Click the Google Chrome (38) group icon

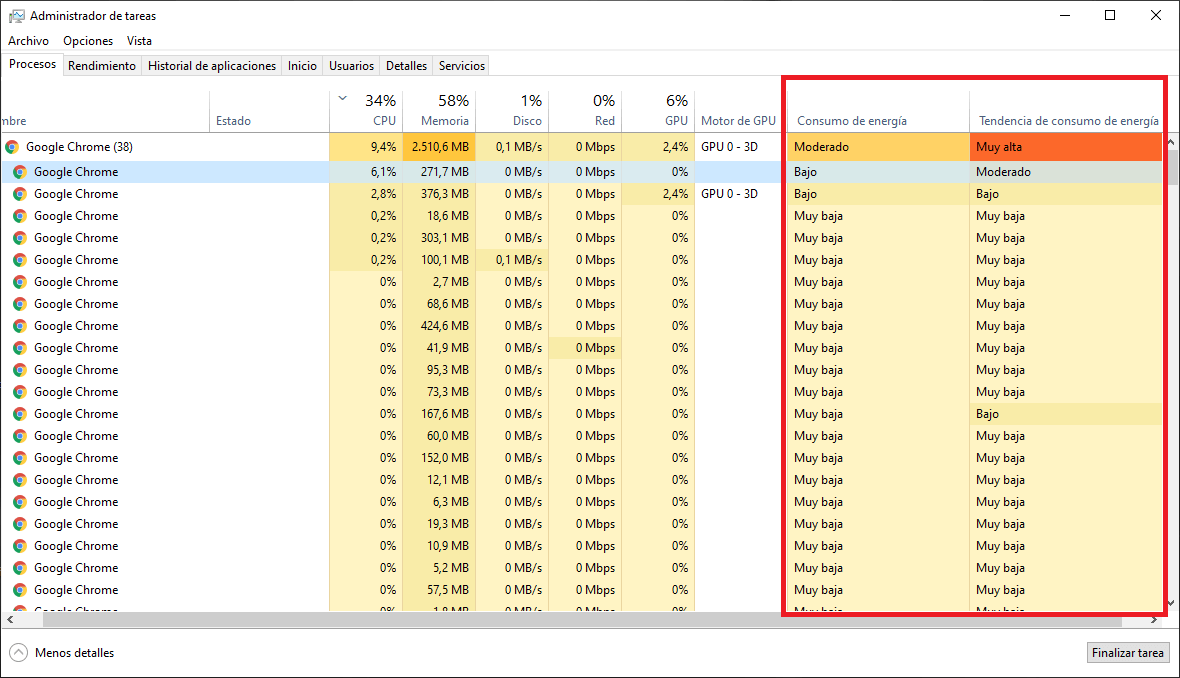[x=11, y=147]
